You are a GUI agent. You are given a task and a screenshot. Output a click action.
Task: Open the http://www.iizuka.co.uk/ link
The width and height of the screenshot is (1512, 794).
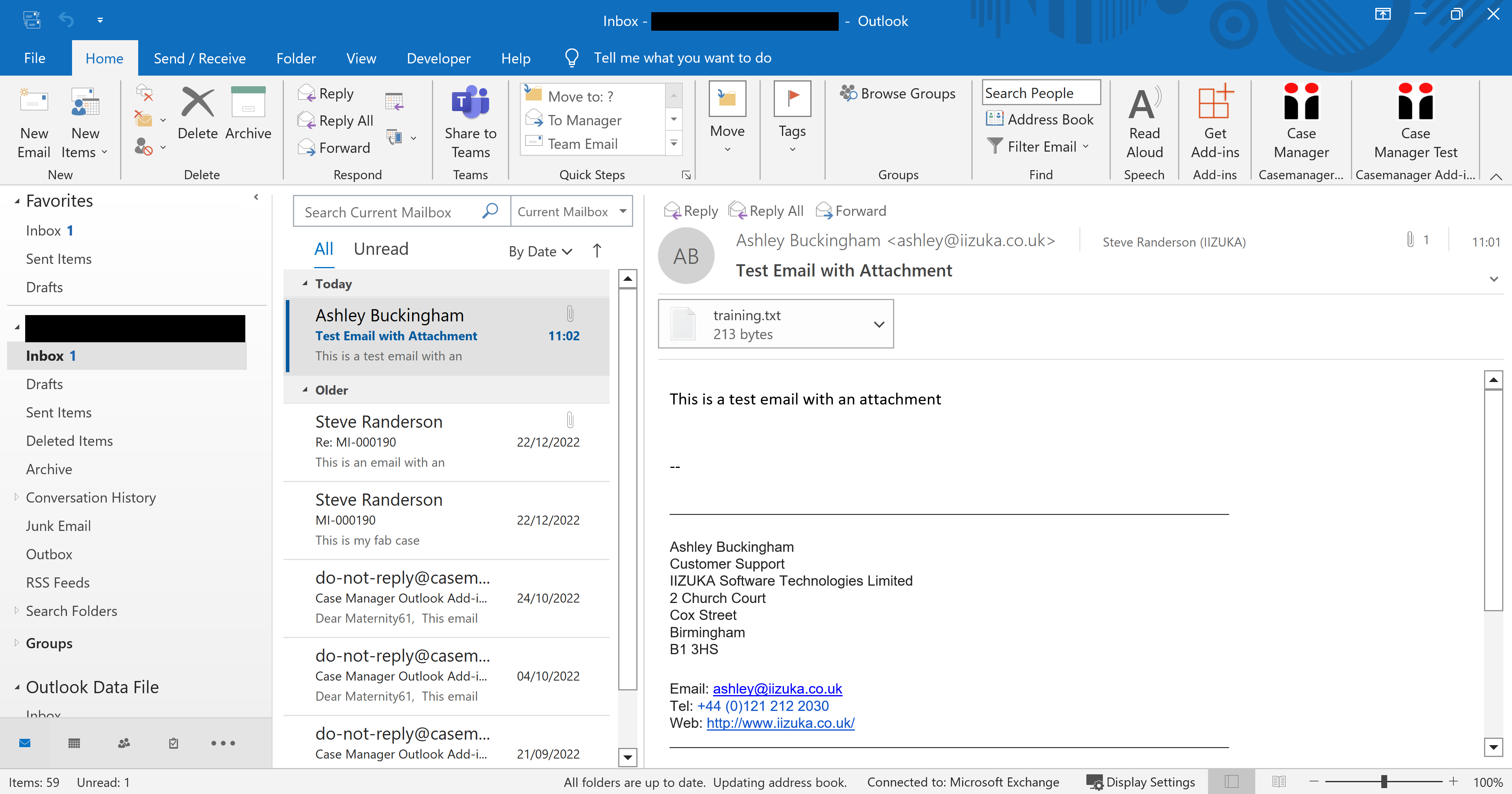coord(780,723)
